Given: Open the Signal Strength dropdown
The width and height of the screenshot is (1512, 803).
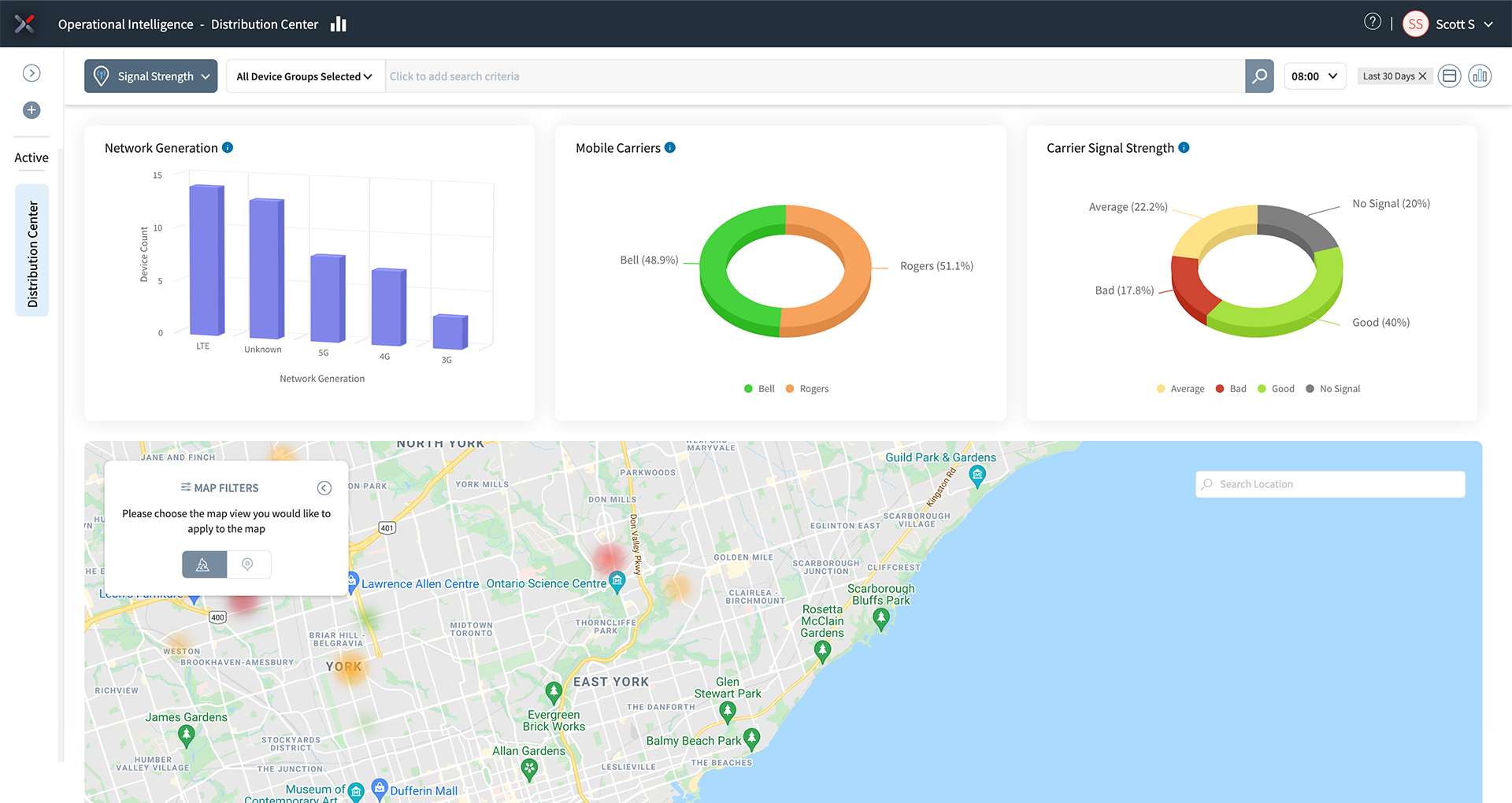Looking at the screenshot, I should click(x=151, y=76).
